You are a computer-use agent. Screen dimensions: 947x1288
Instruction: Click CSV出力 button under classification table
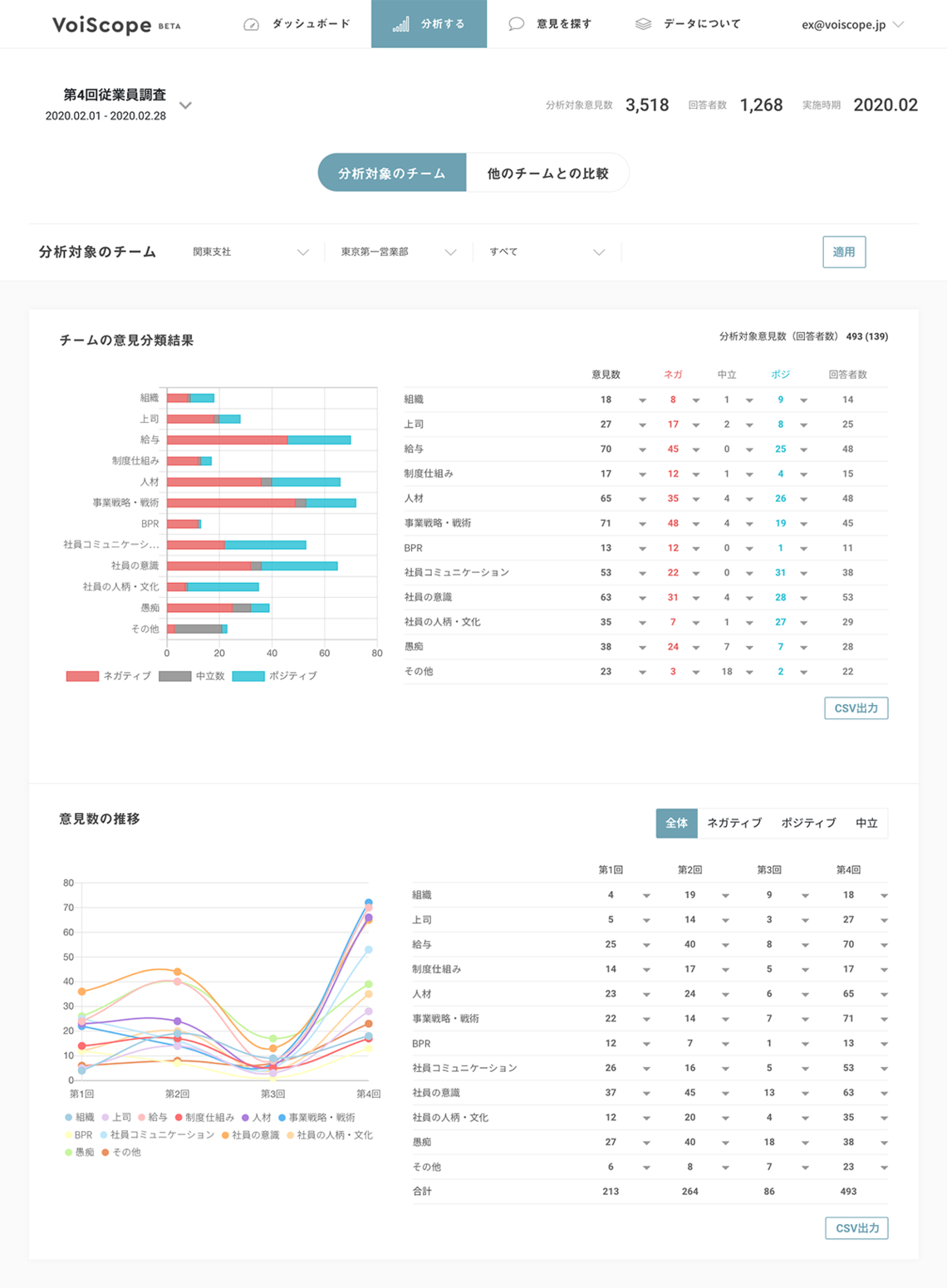coord(856,708)
